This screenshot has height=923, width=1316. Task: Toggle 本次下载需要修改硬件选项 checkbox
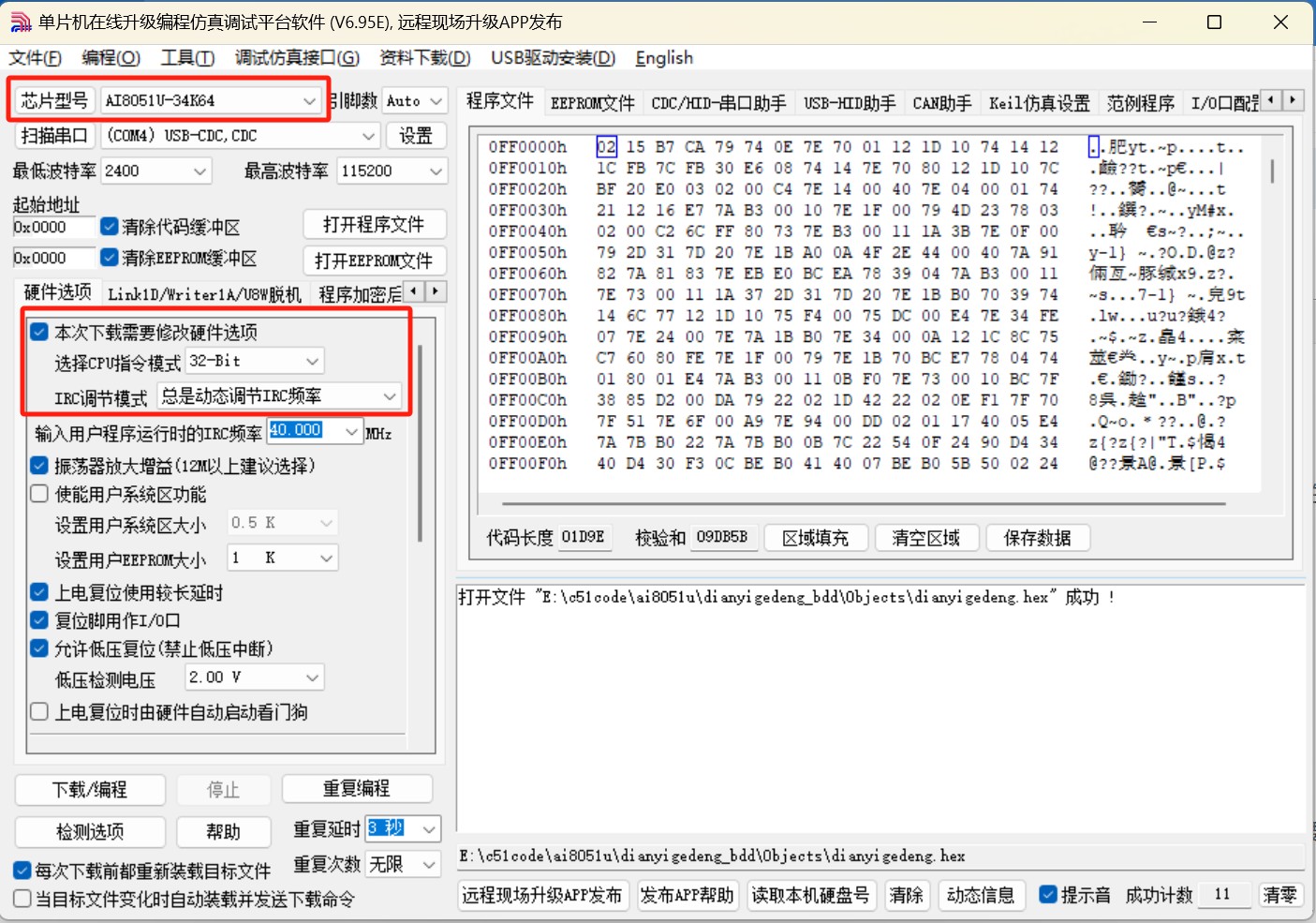pyautogui.click(x=39, y=332)
